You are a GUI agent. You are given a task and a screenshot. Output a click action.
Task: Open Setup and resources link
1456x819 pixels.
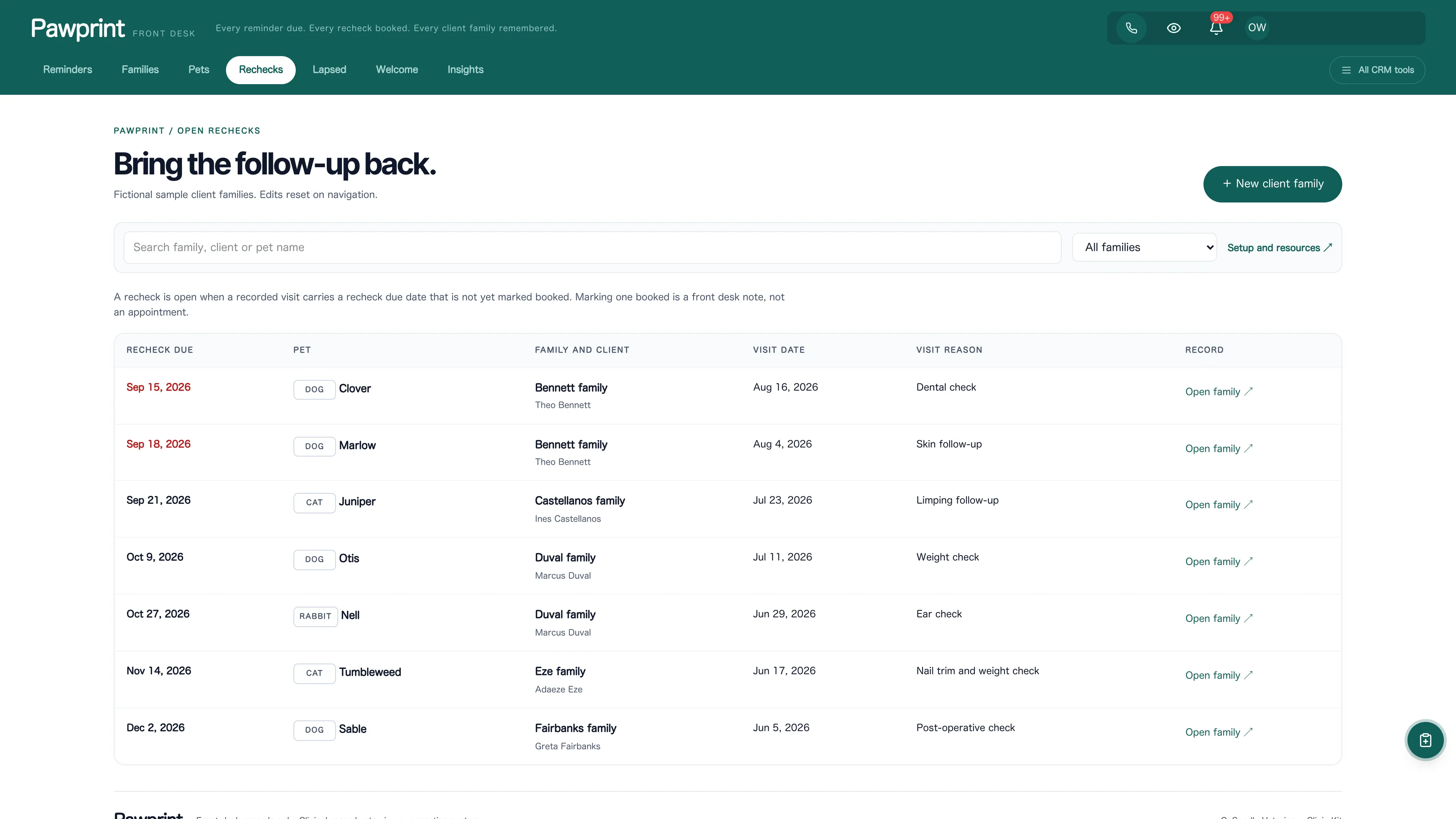(x=1280, y=248)
